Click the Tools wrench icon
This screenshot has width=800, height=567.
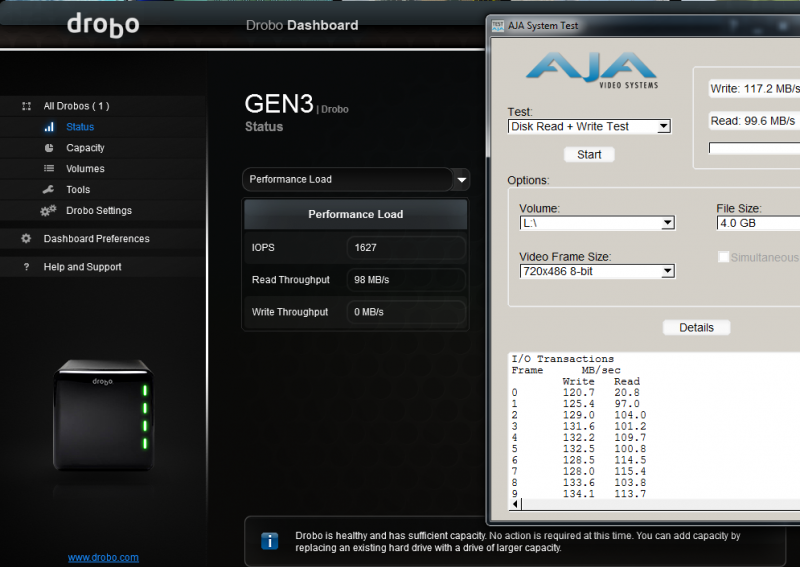click(x=48, y=189)
